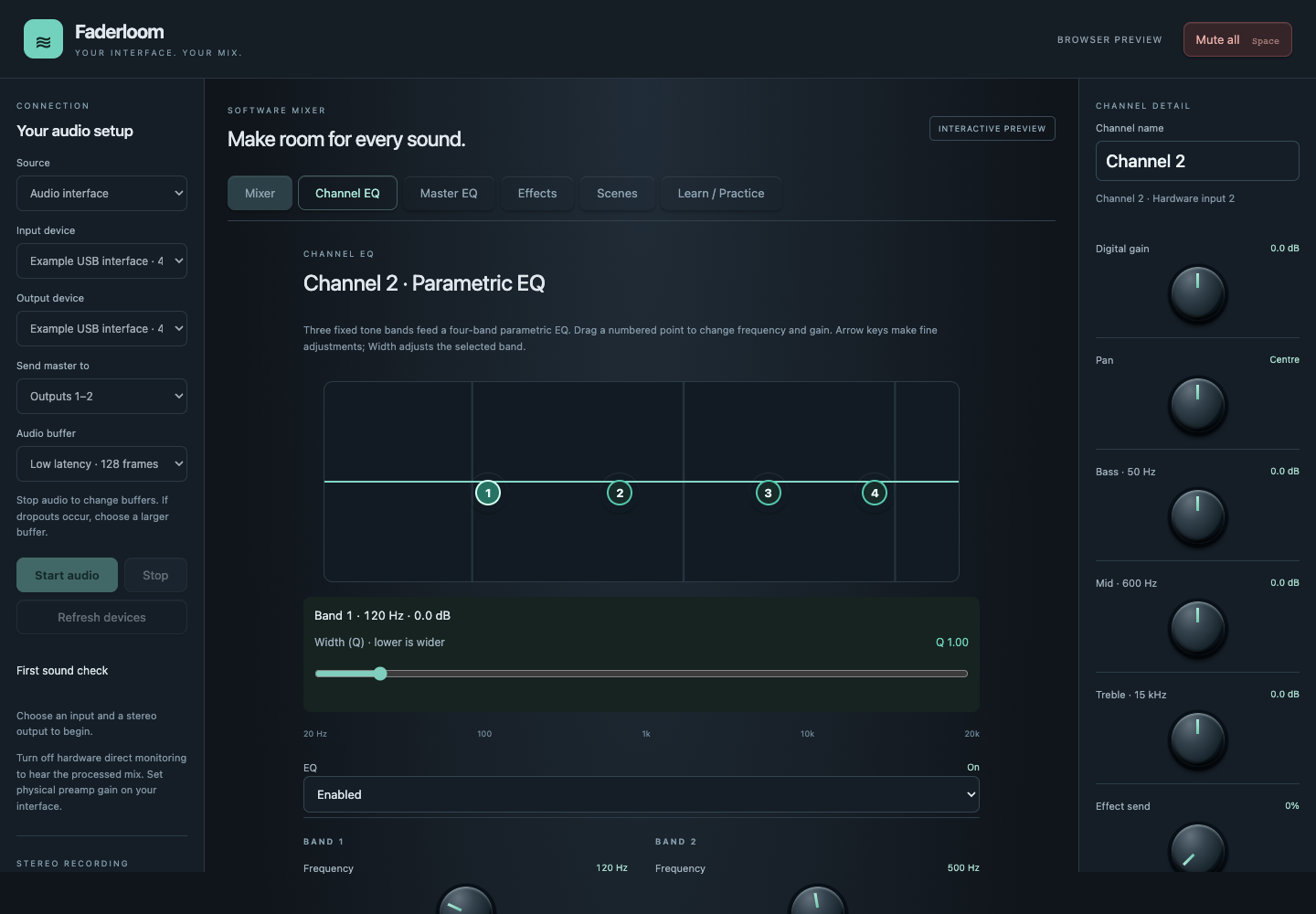Click the First sound check heading
Image resolution: width=1316 pixels, height=914 pixels.
click(x=62, y=670)
